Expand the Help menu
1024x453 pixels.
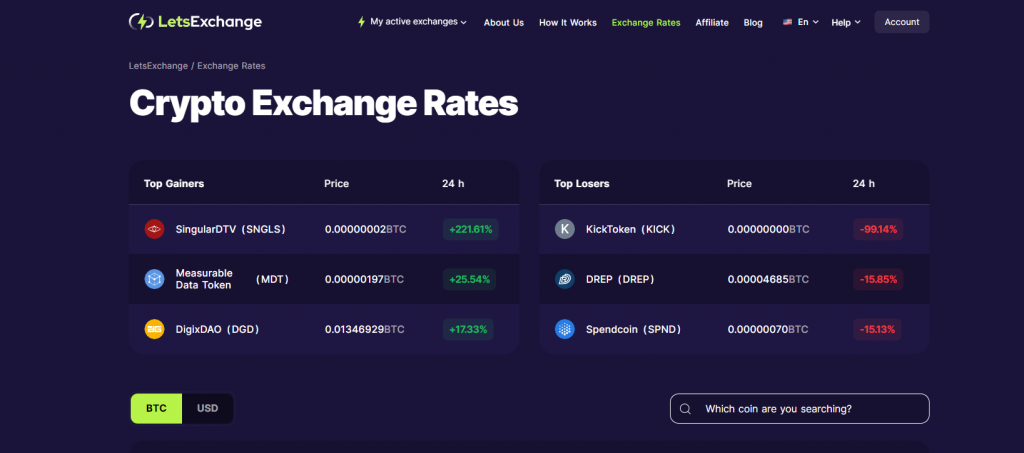[x=846, y=22]
